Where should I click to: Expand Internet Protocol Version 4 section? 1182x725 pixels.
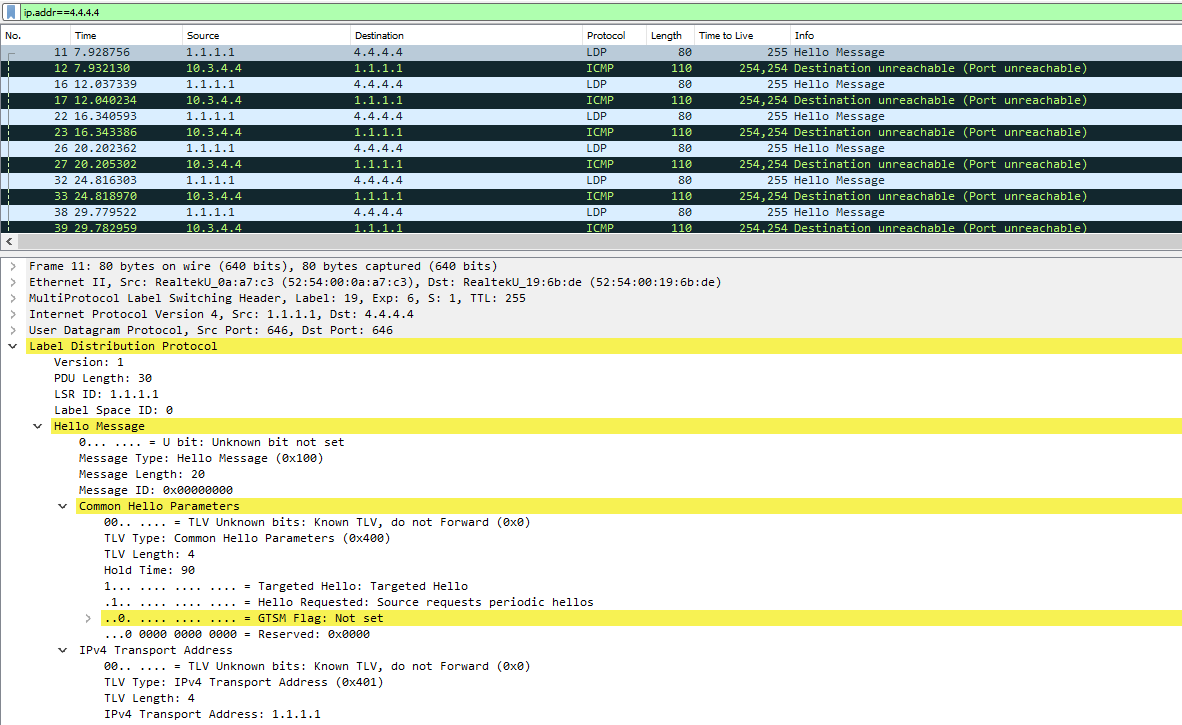12,314
